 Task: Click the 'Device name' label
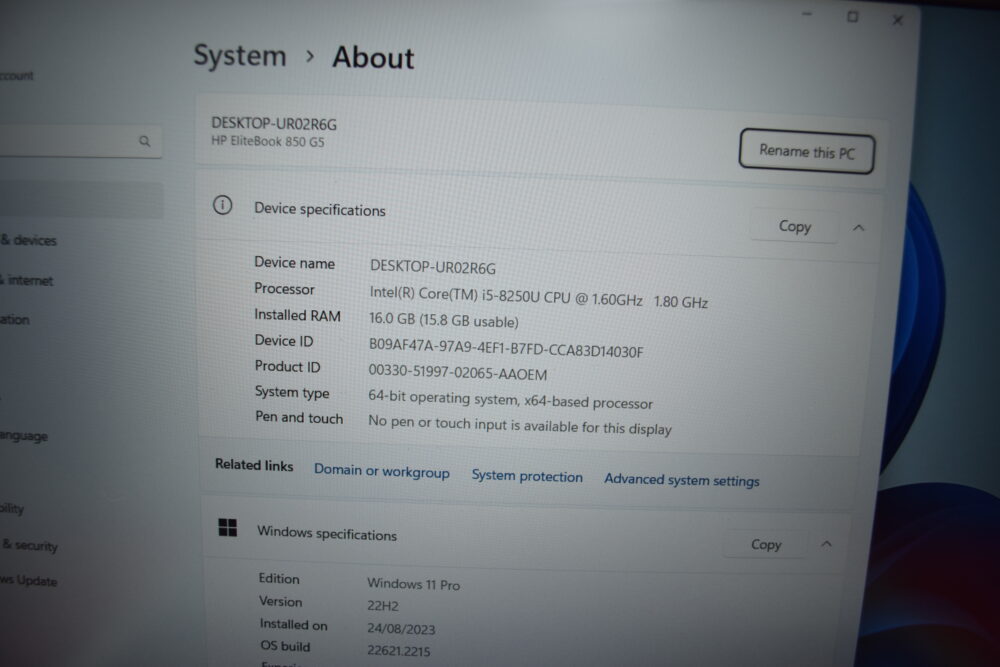tap(294, 263)
